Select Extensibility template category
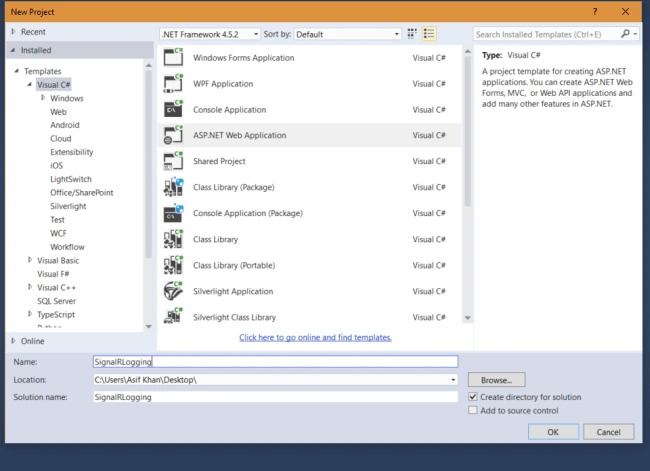This screenshot has width=650, height=471. [x=72, y=152]
